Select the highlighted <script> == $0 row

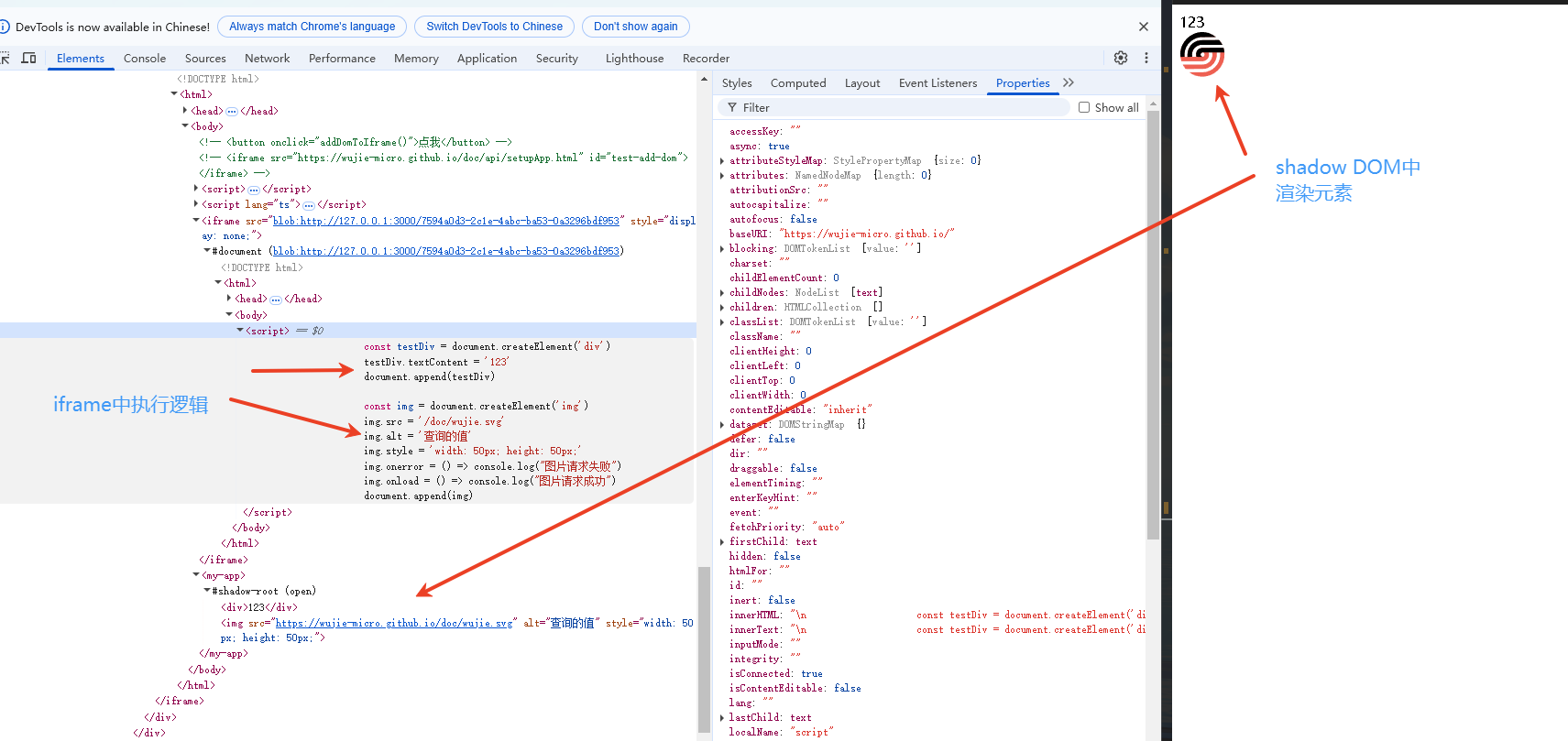[348, 331]
